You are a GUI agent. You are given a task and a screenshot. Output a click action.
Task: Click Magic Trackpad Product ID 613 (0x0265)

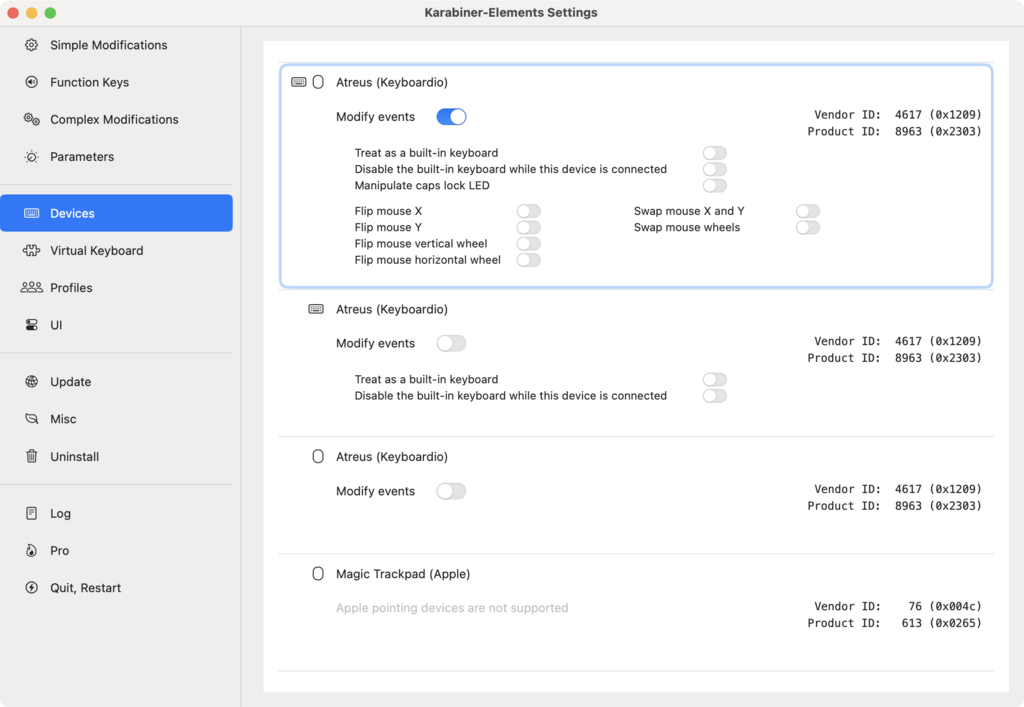point(894,623)
